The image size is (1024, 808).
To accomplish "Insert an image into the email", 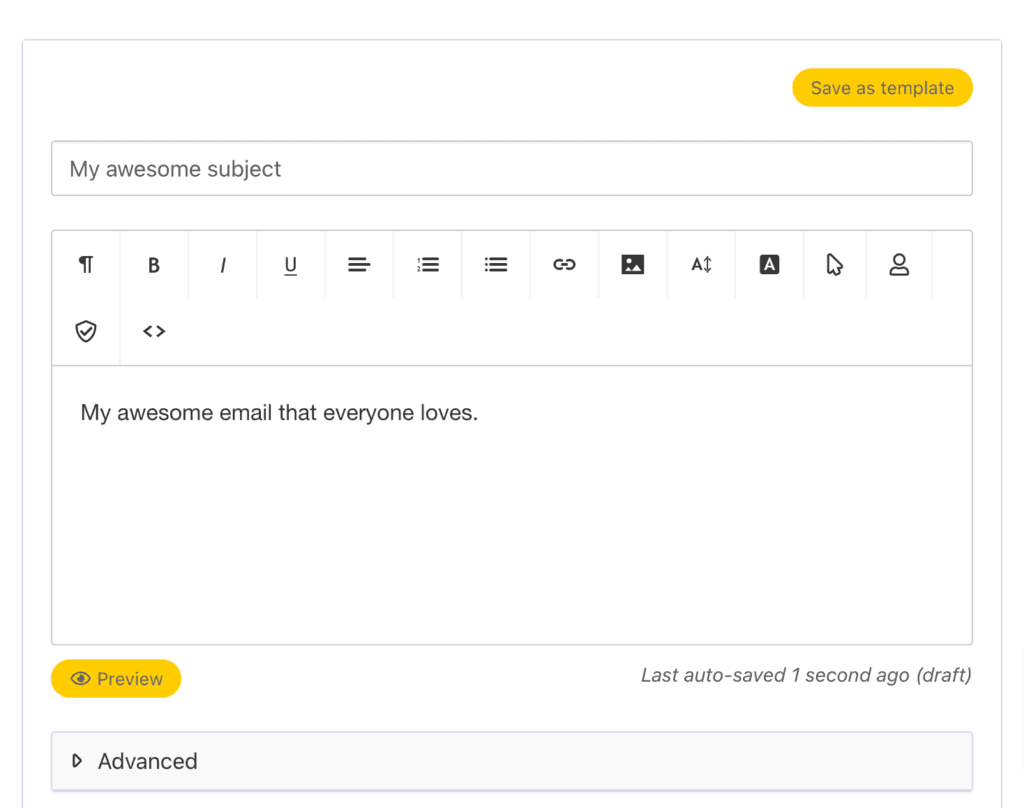I will click(x=632, y=265).
